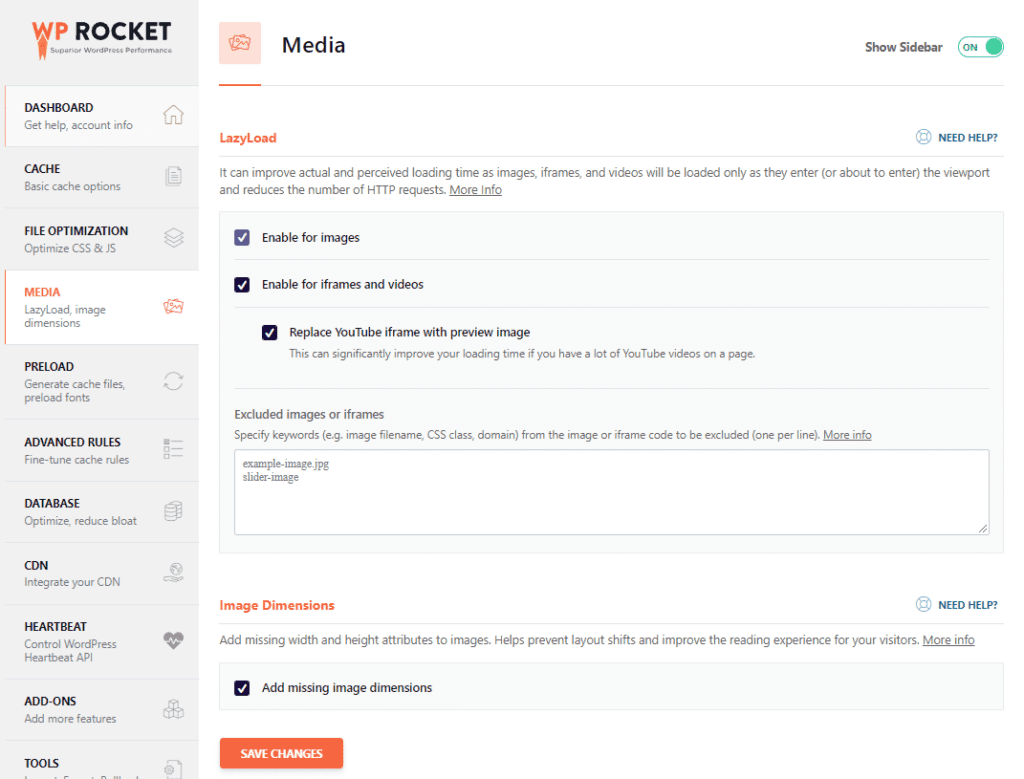
Task: Disable the Enable for images checkbox
Action: pos(241,237)
